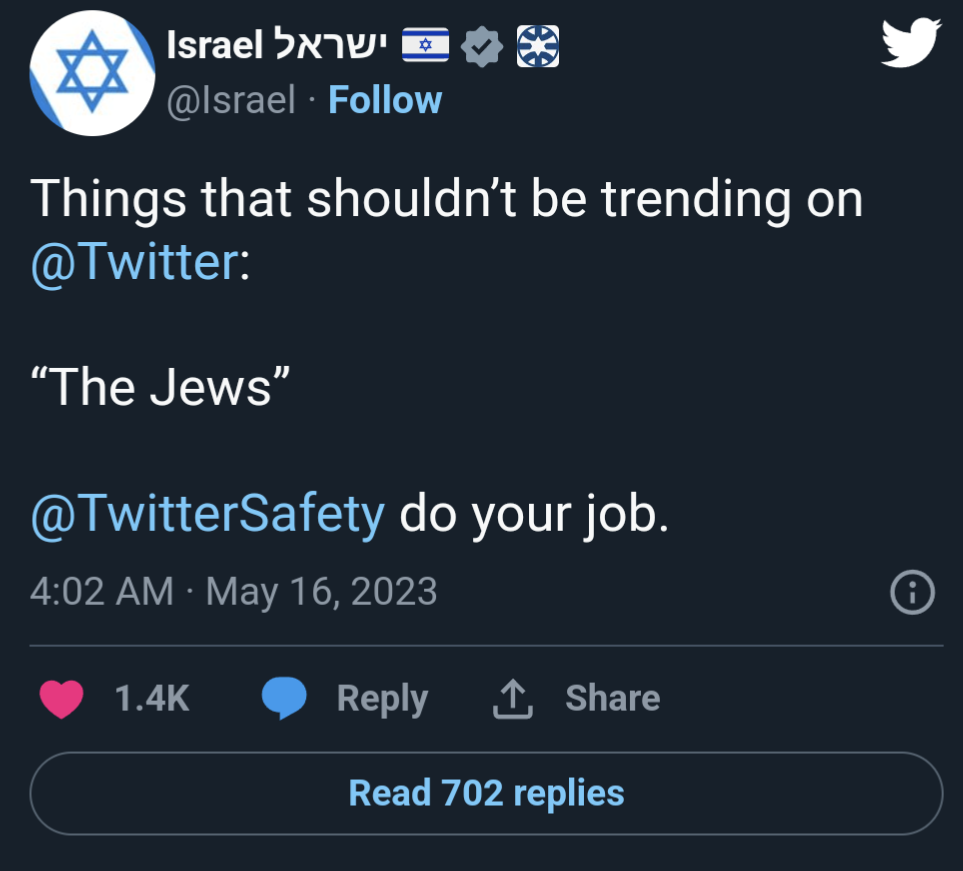
Task: Open the @TwitterSafety mention link
Action: click(x=207, y=515)
